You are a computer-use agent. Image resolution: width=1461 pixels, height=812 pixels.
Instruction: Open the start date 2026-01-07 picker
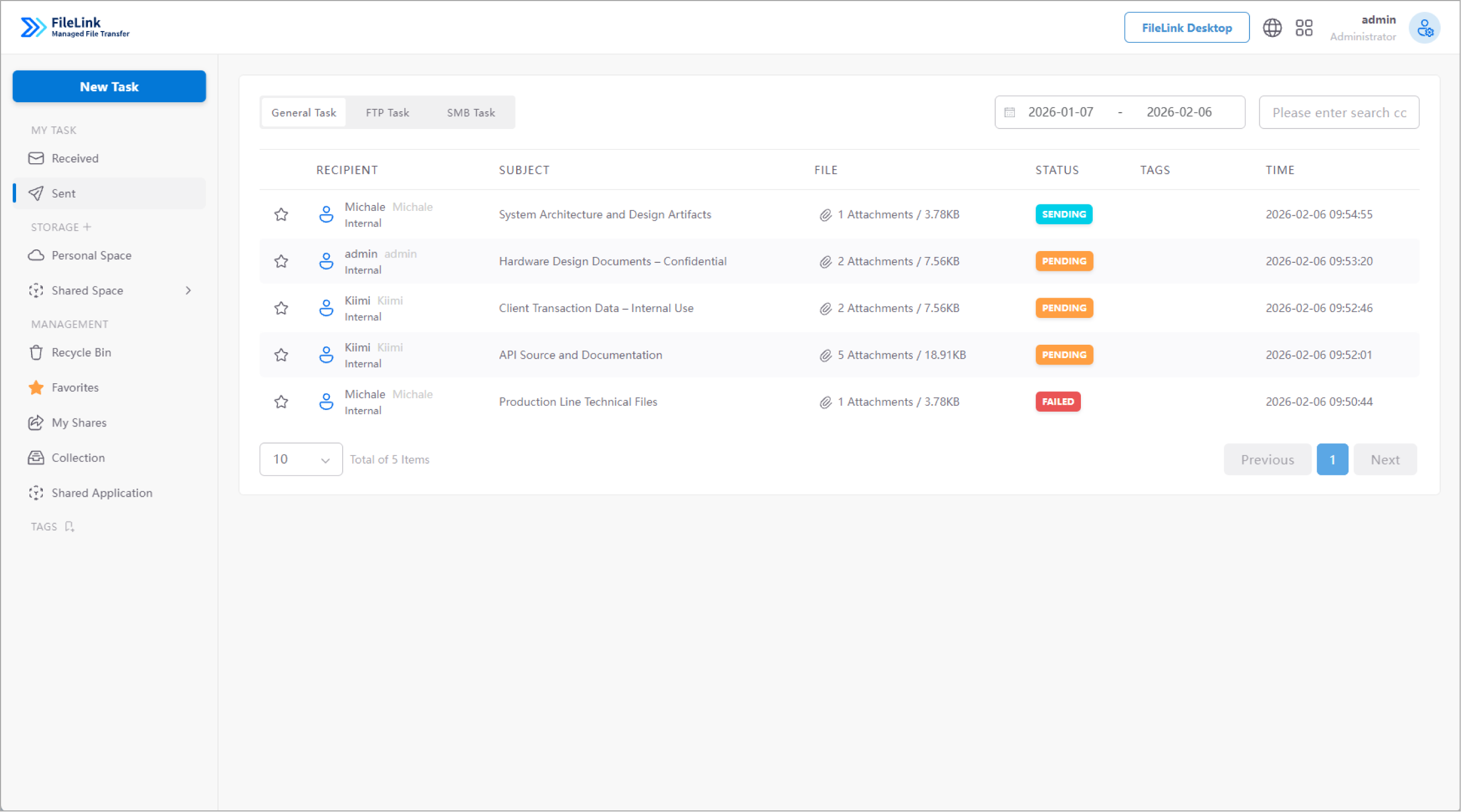(x=1060, y=112)
